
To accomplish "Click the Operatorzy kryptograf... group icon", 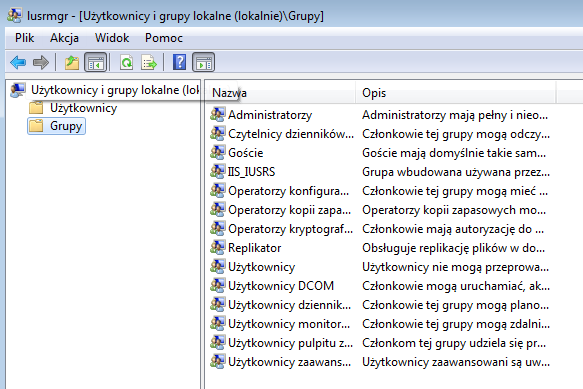I will (x=218, y=228).
